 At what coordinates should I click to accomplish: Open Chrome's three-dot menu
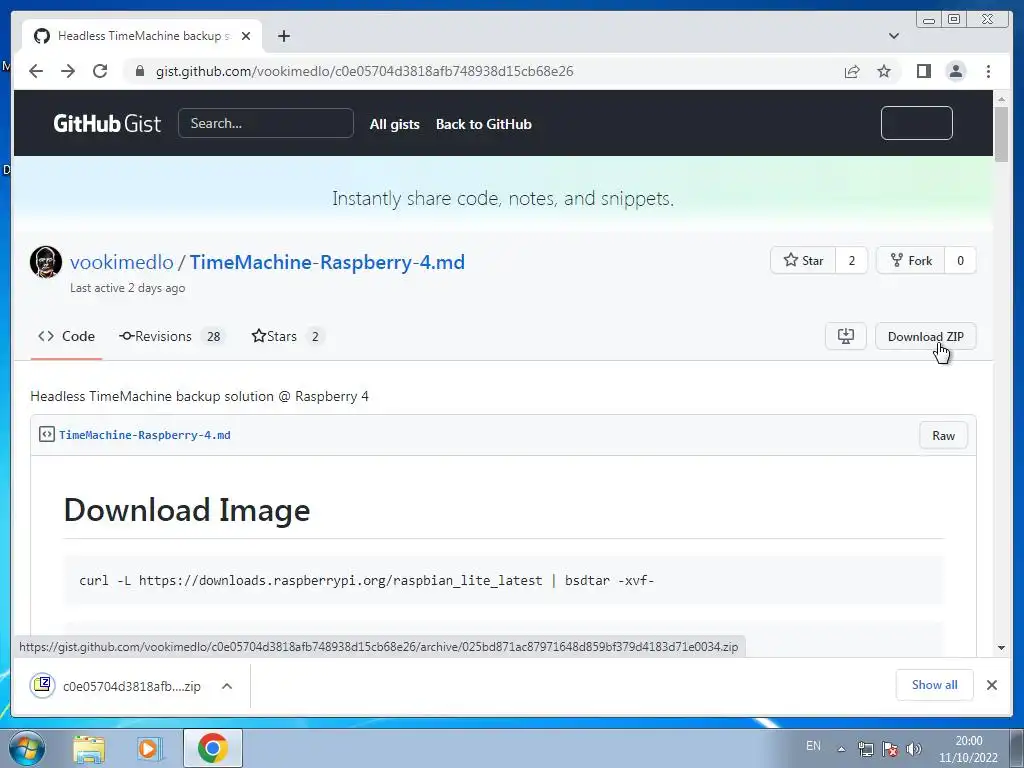click(x=988, y=71)
